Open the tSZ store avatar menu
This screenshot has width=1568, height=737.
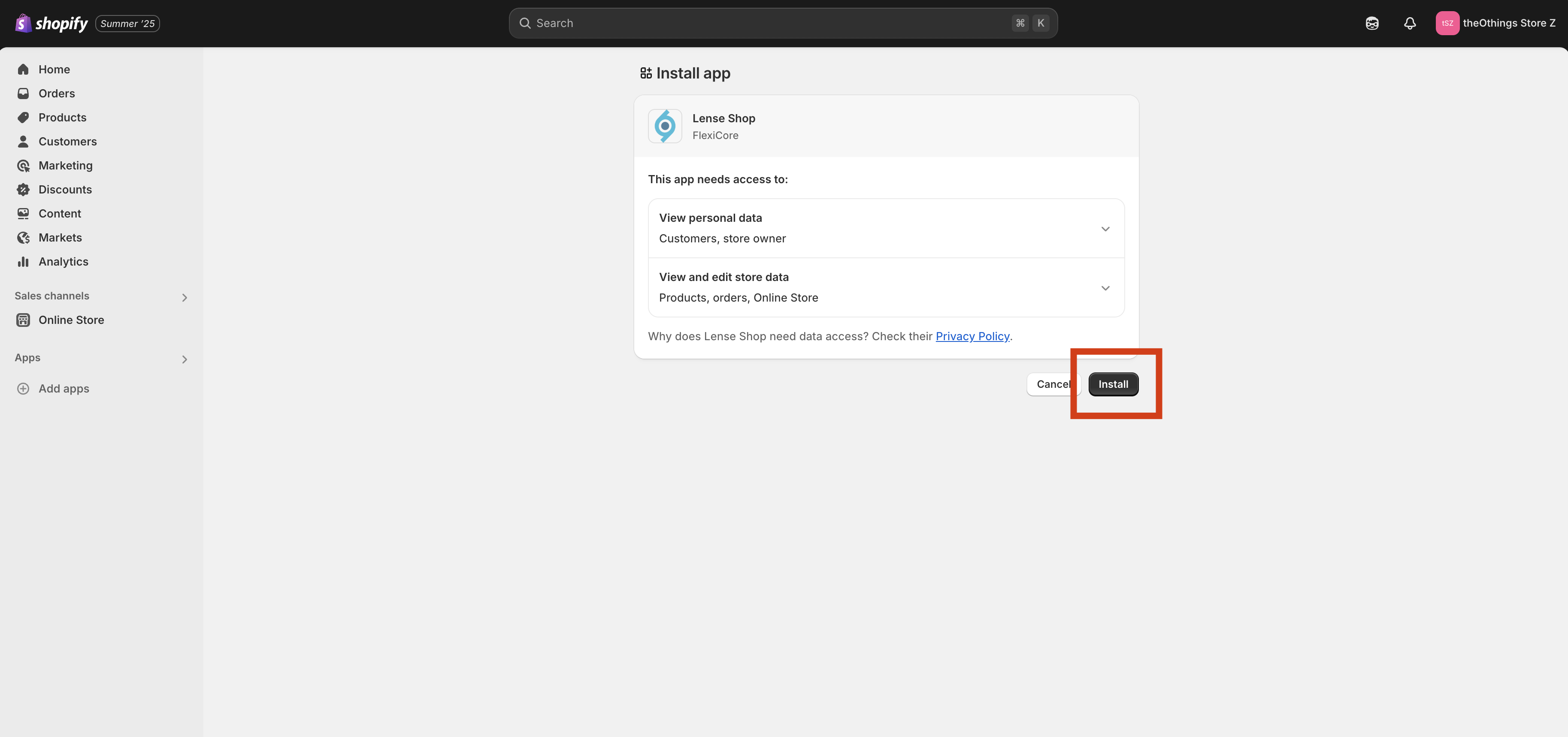coord(1447,23)
